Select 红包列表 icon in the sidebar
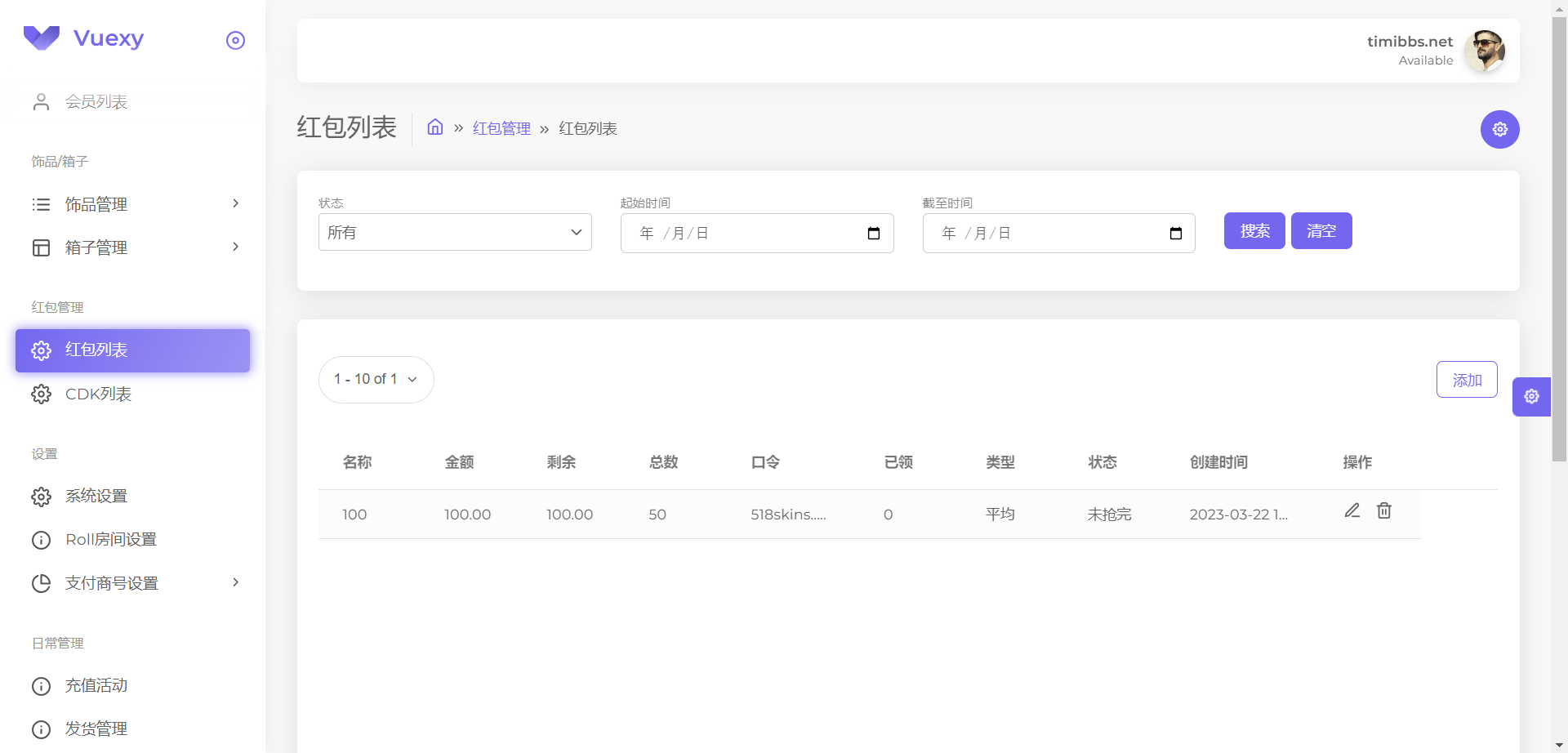 [41, 350]
